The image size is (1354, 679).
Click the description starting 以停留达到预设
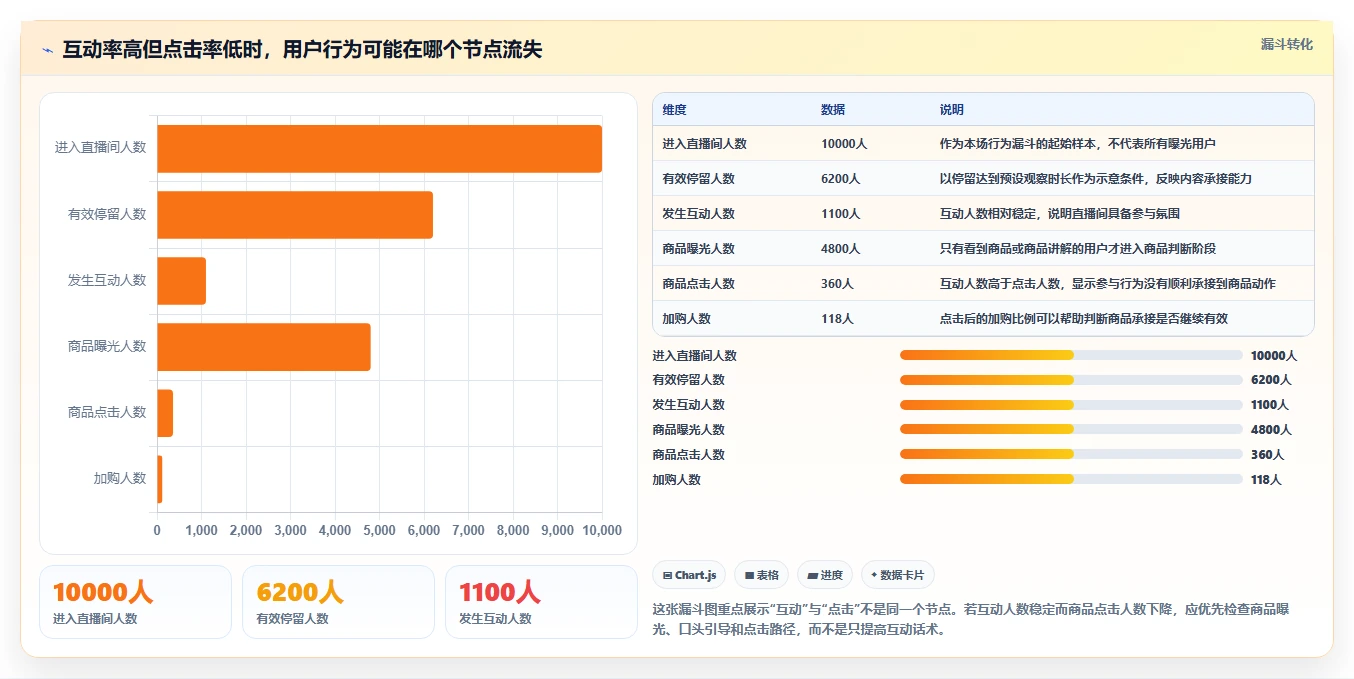[1096, 179]
